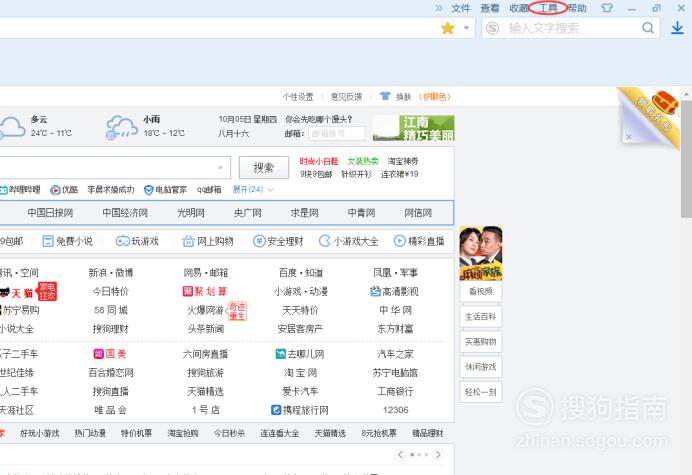This screenshot has height=475, width=692.
Task: Open 12306 link
Action: coord(395,410)
